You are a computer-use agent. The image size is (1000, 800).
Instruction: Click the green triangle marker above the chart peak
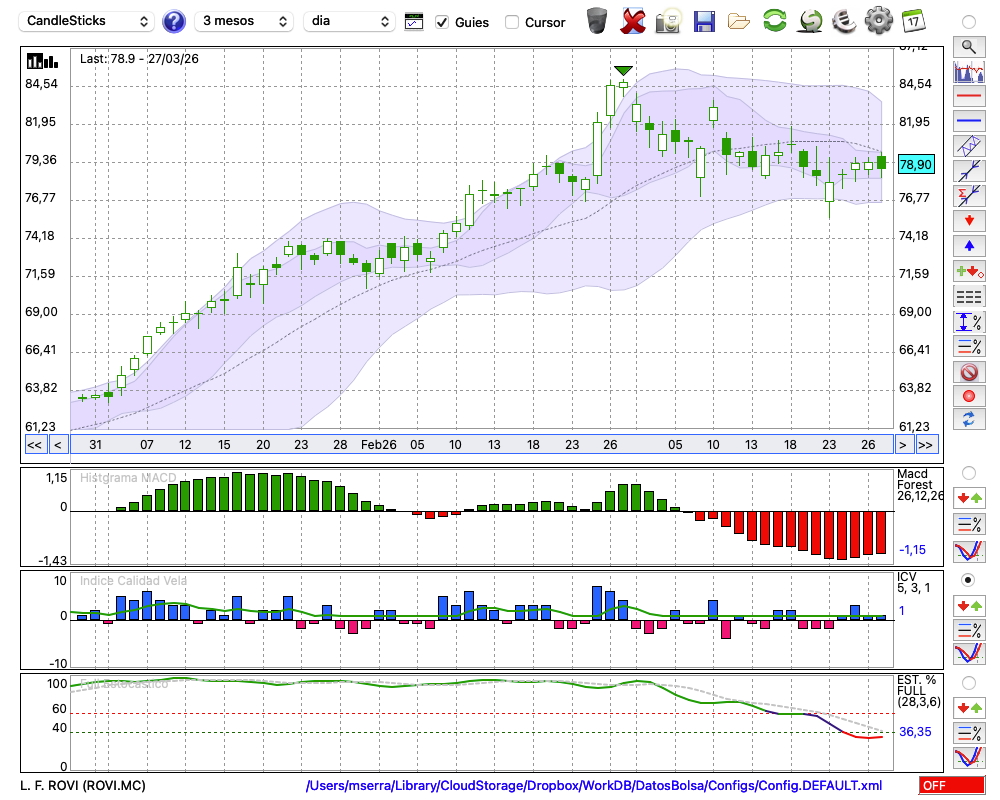pyautogui.click(x=623, y=70)
